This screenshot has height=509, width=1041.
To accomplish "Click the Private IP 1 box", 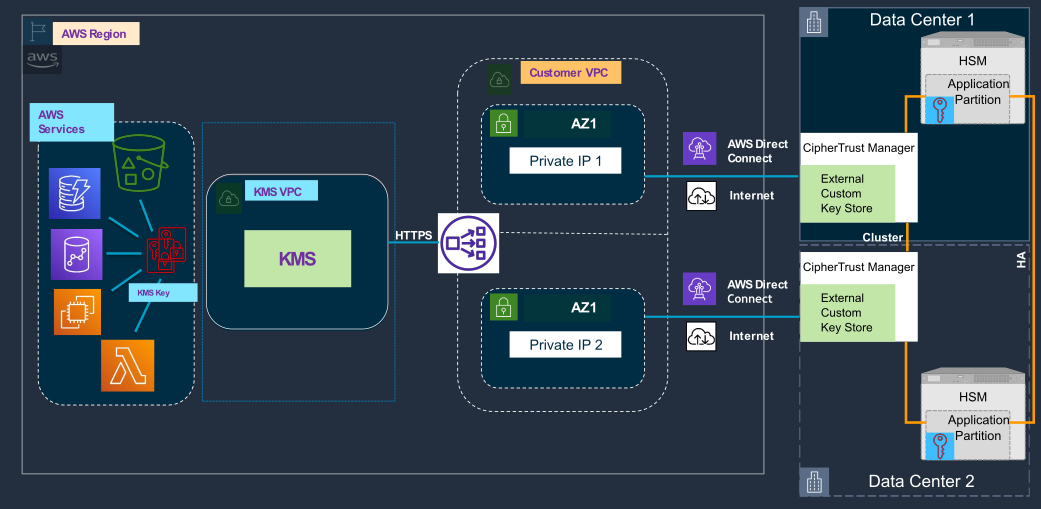I will click(564, 160).
